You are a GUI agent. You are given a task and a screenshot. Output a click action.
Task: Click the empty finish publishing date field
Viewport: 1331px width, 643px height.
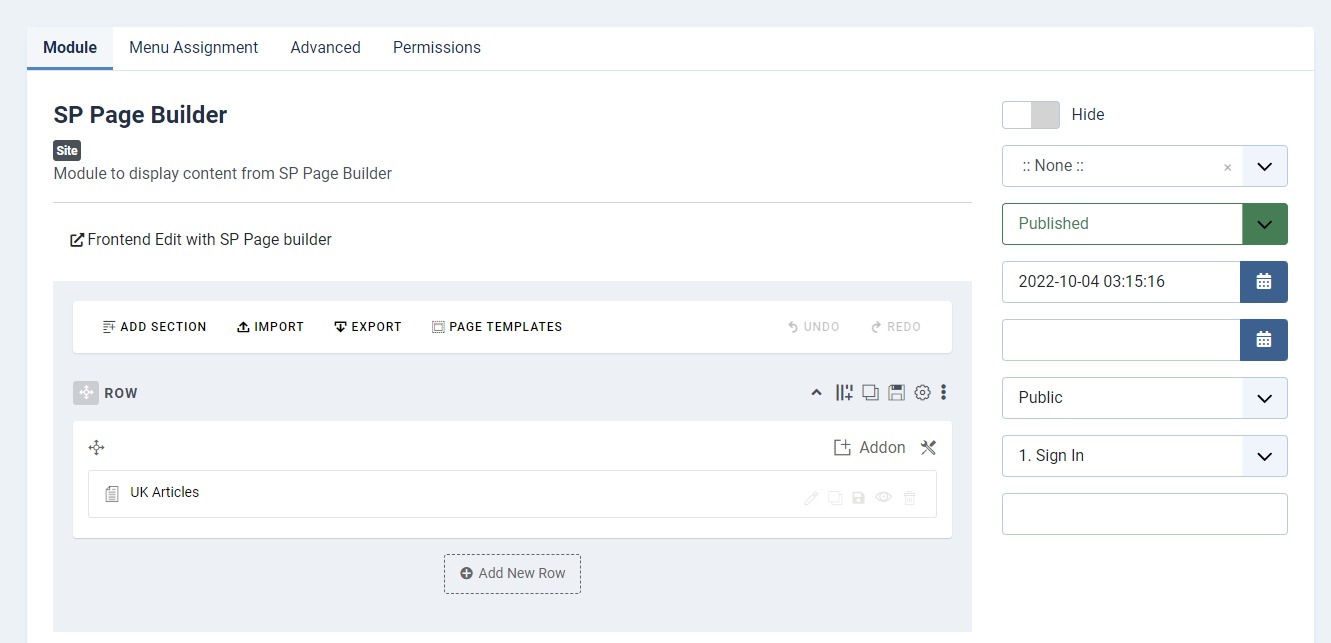(1120, 340)
